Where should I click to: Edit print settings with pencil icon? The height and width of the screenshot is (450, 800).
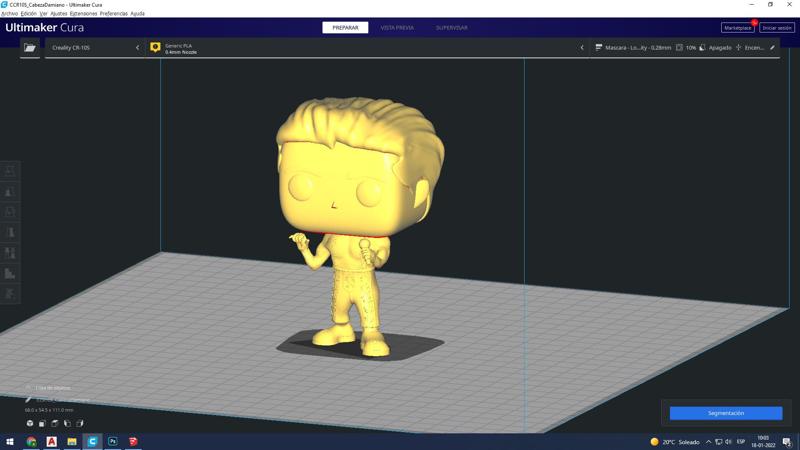772,47
